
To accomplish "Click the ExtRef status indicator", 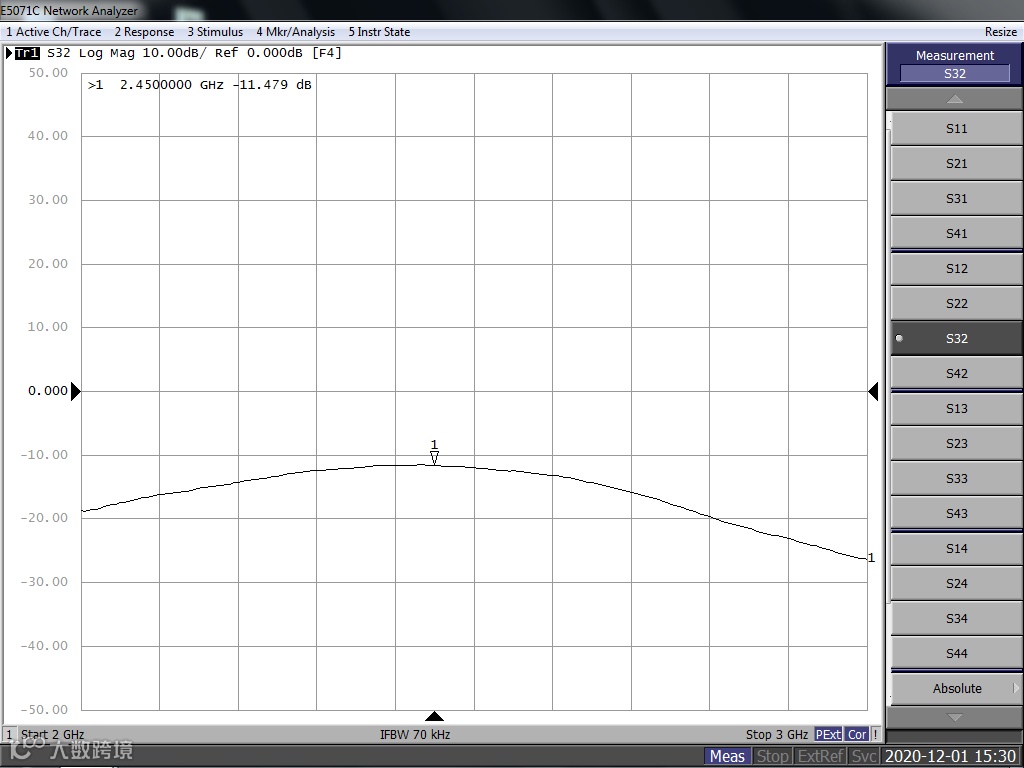I will (x=821, y=756).
